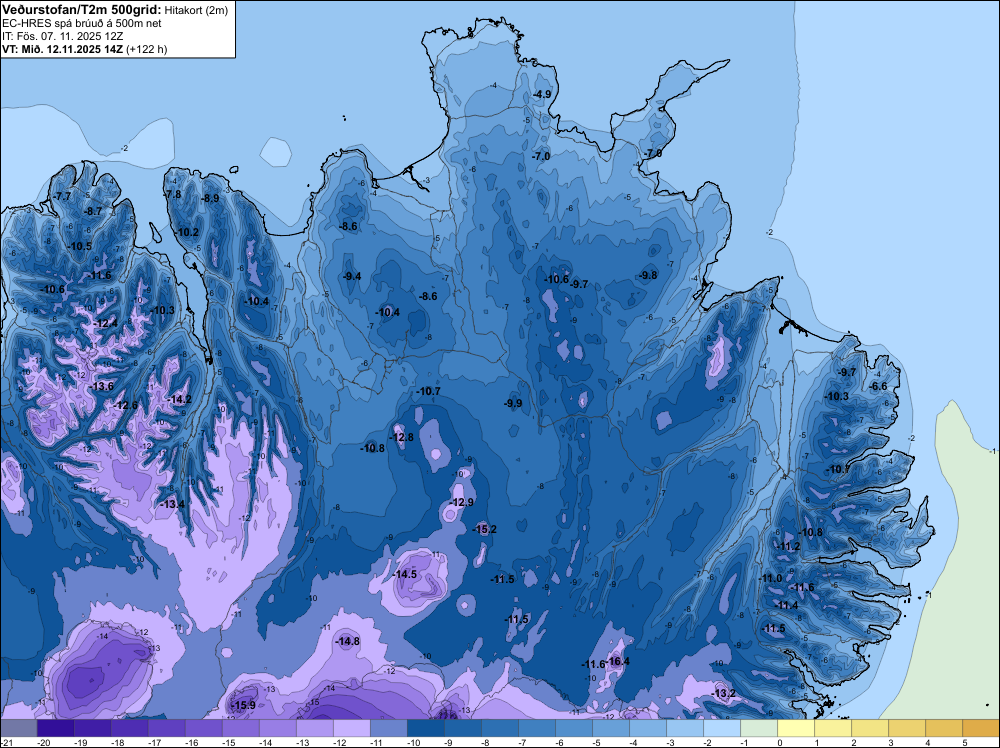Click the 3 value on legend scale

click(x=891, y=742)
